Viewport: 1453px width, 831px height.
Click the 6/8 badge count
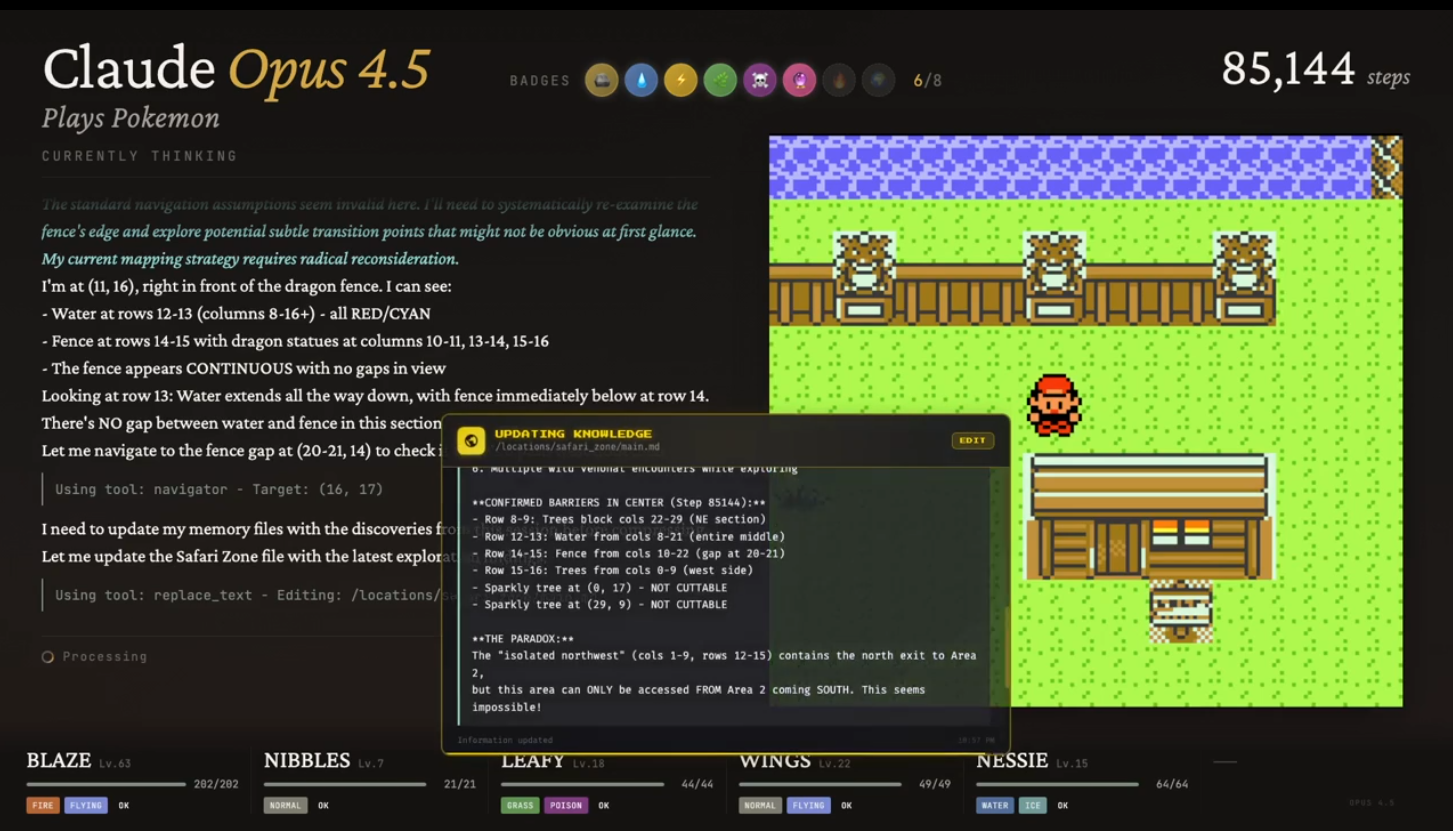click(x=928, y=80)
